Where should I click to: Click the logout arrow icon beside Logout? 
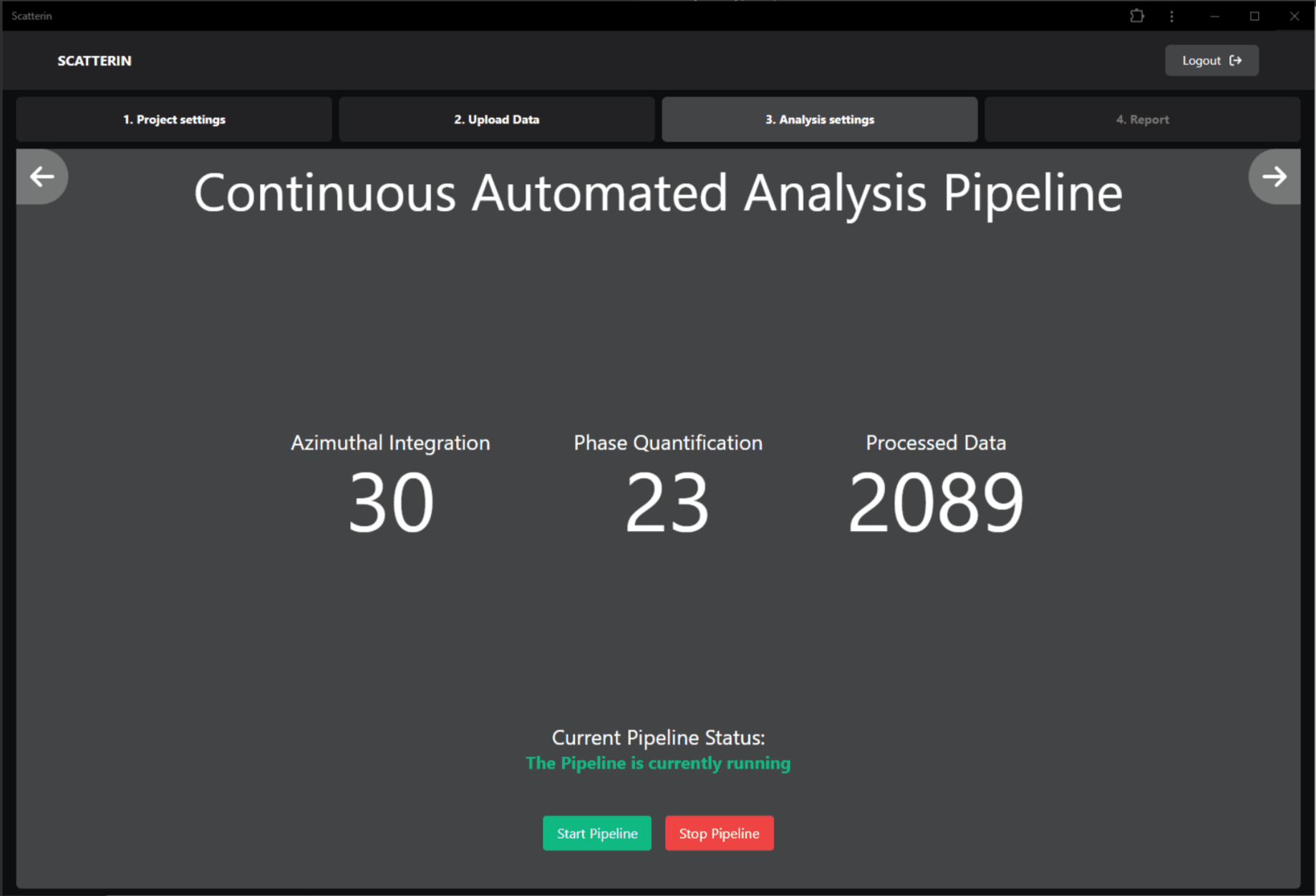point(1236,60)
